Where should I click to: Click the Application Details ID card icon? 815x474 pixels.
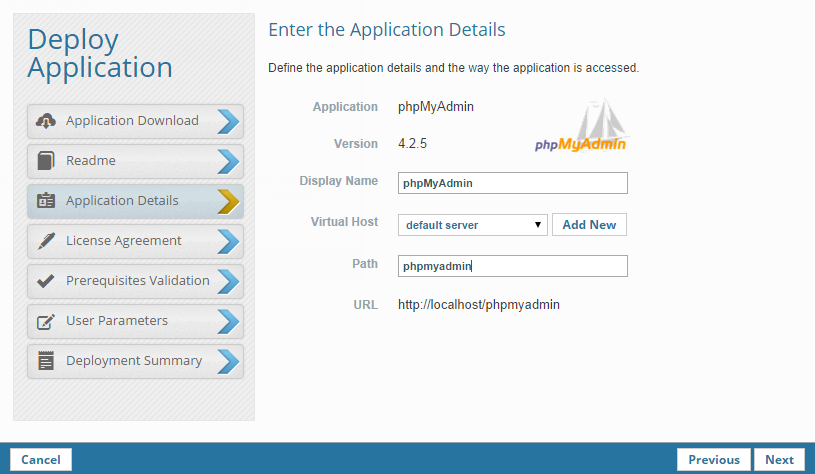coord(45,201)
